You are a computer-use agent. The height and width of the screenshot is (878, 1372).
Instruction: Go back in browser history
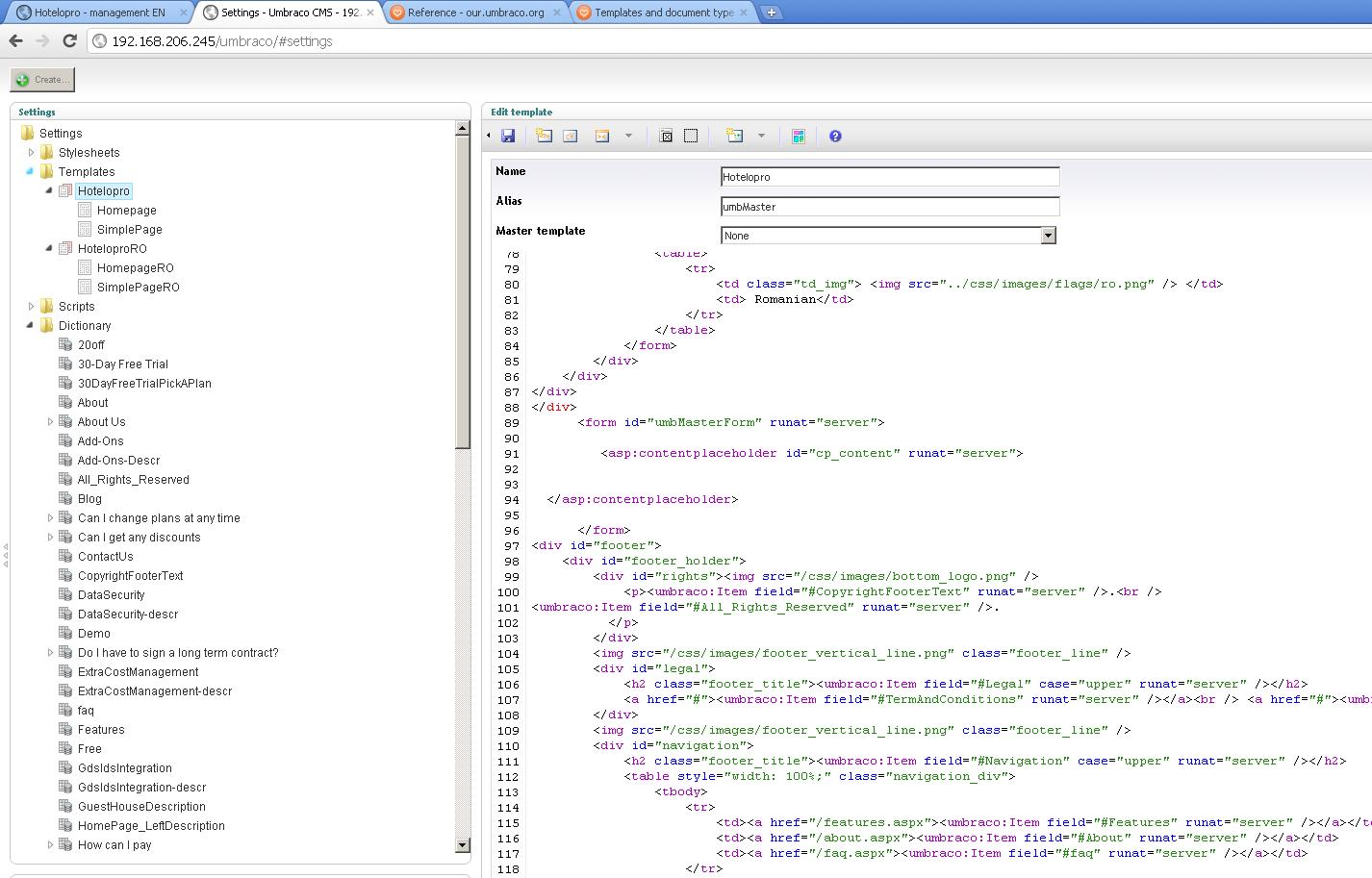click(15, 40)
